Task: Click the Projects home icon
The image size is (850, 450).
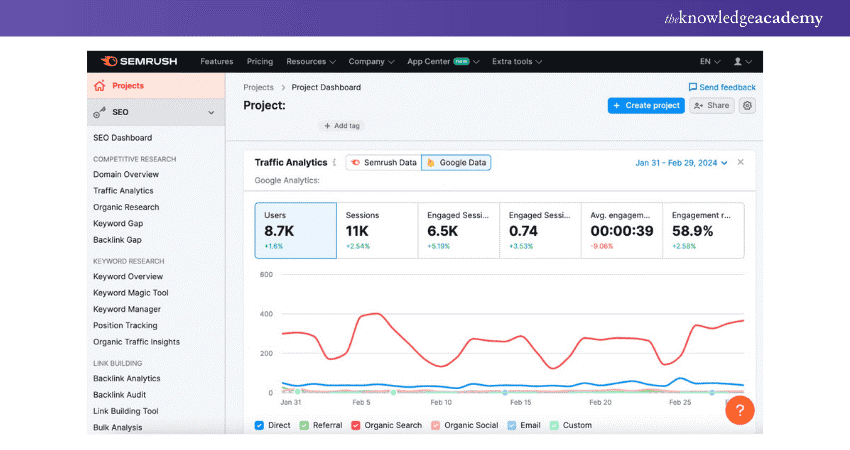Action: click(x=99, y=86)
